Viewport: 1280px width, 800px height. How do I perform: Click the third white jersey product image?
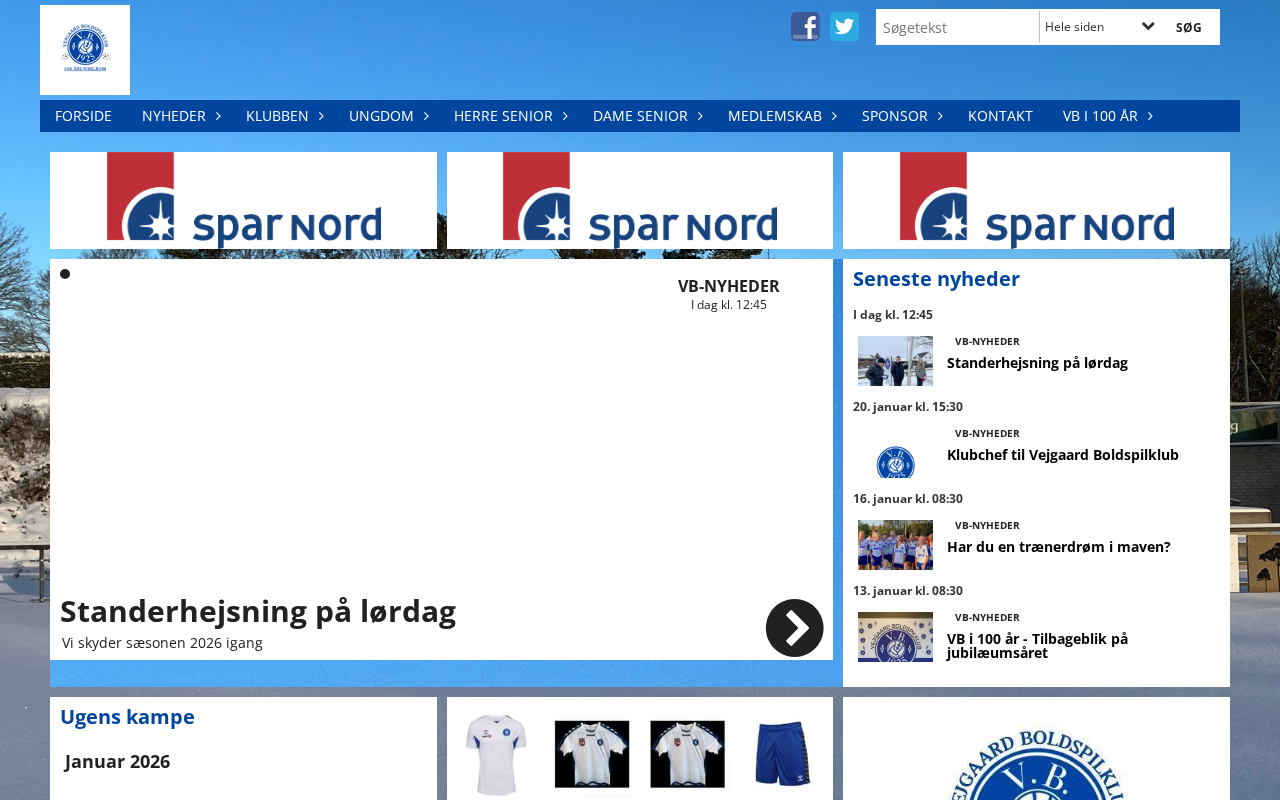pyautogui.click(x=687, y=754)
